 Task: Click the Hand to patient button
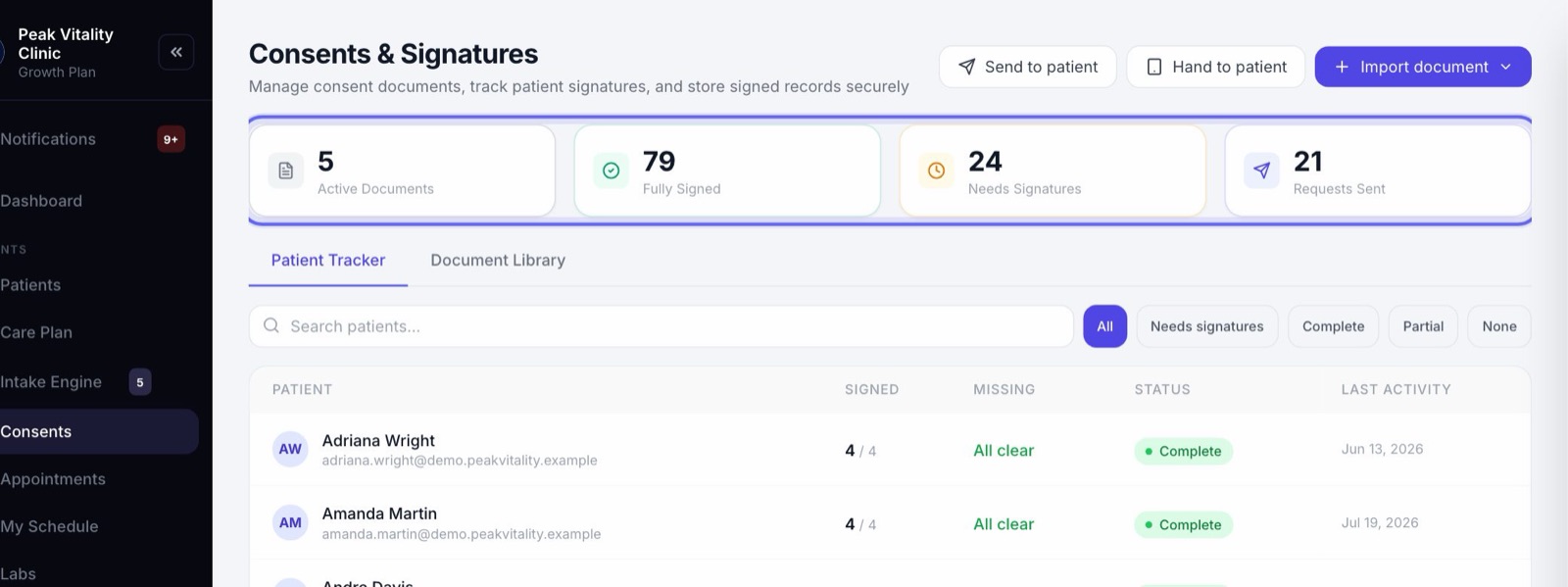point(1215,67)
